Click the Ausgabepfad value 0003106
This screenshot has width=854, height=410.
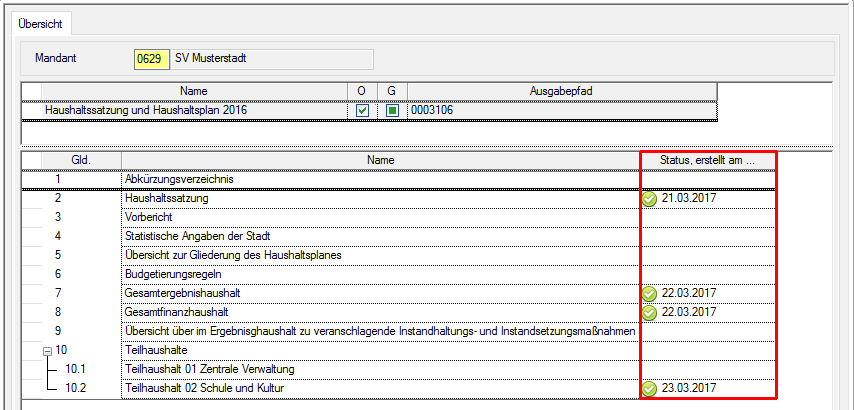click(432, 110)
